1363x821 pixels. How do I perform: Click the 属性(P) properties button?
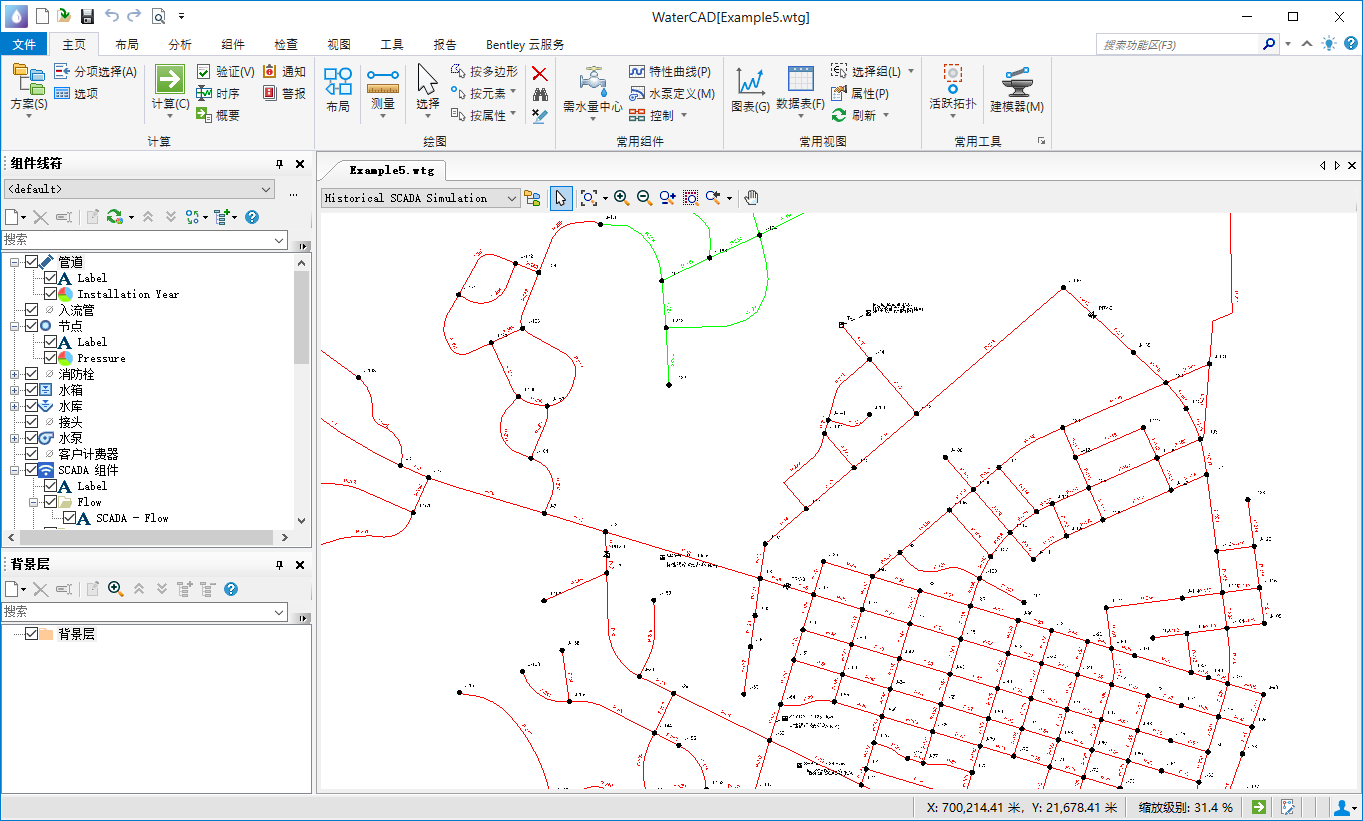[x=860, y=94]
